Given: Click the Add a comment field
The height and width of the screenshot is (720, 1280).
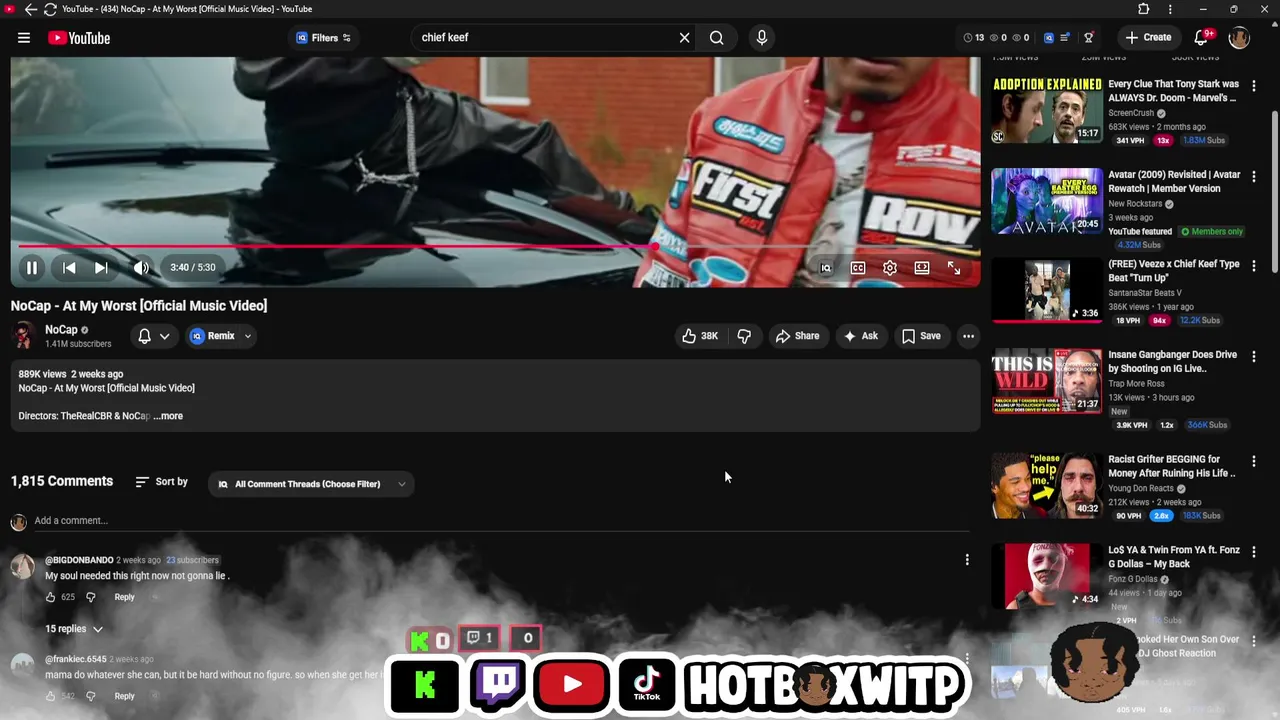Looking at the screenshot, I should (500, 521).
